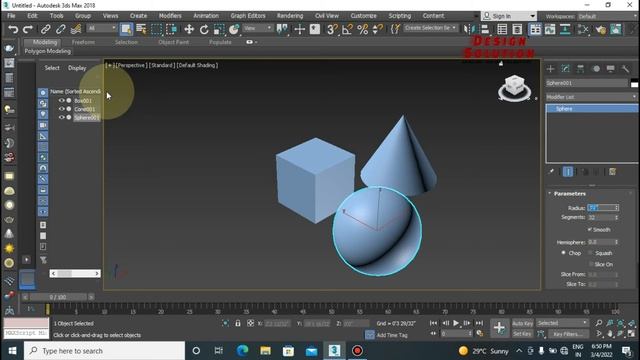Open the Curve Editor icon

click(x=550, y=29)
